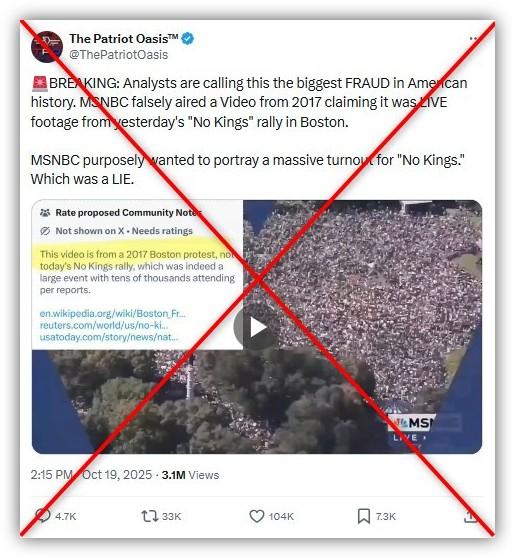
Task: Click the reply speech bubble icon
Action: pos(43,516)
